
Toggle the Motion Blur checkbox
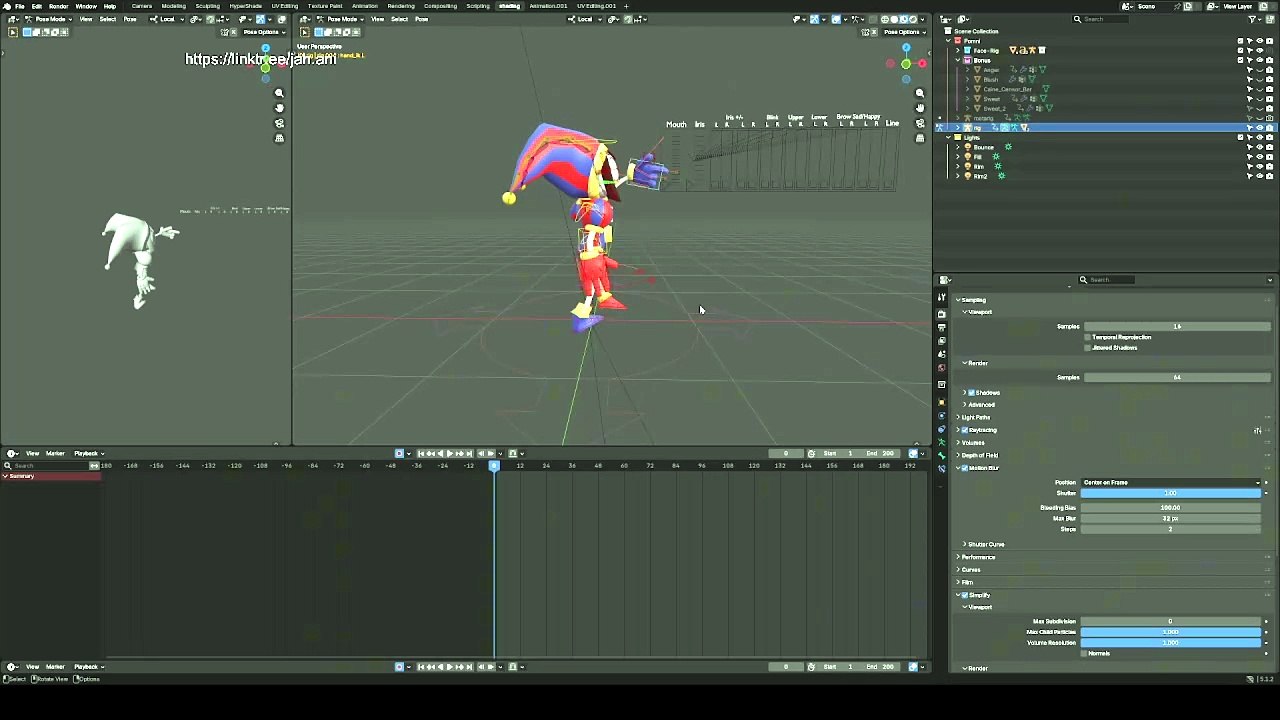click(x=965, y=468)
